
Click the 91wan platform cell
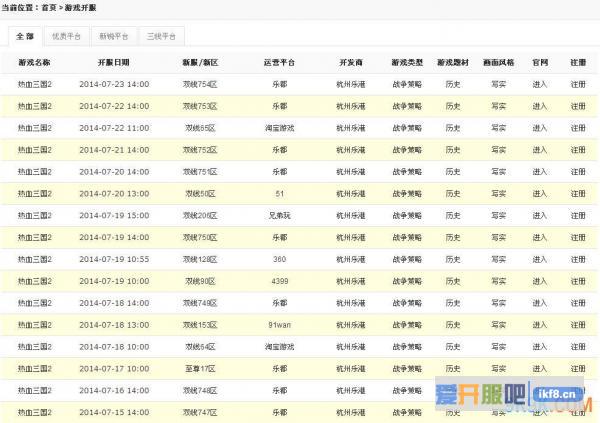point(280,325)
